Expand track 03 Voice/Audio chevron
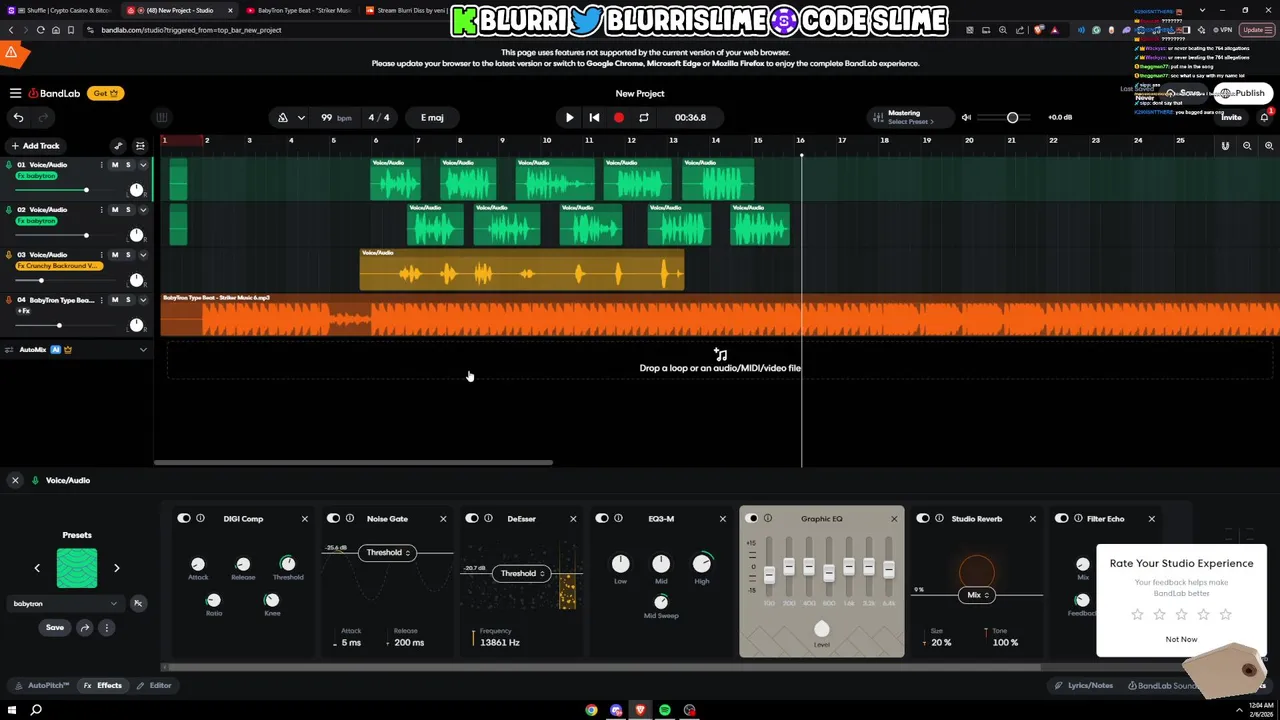 pos(143,255)
